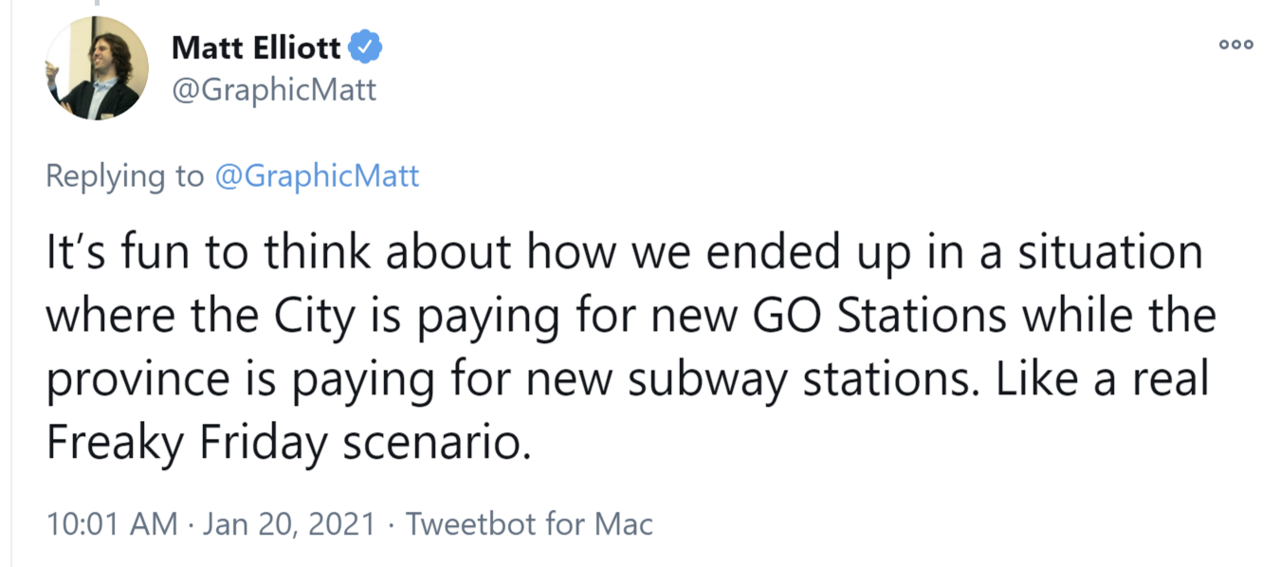Click the Tweetbot for Mac source link
This screenshot has height=567, width=1280.
click(x=529, y=523)
